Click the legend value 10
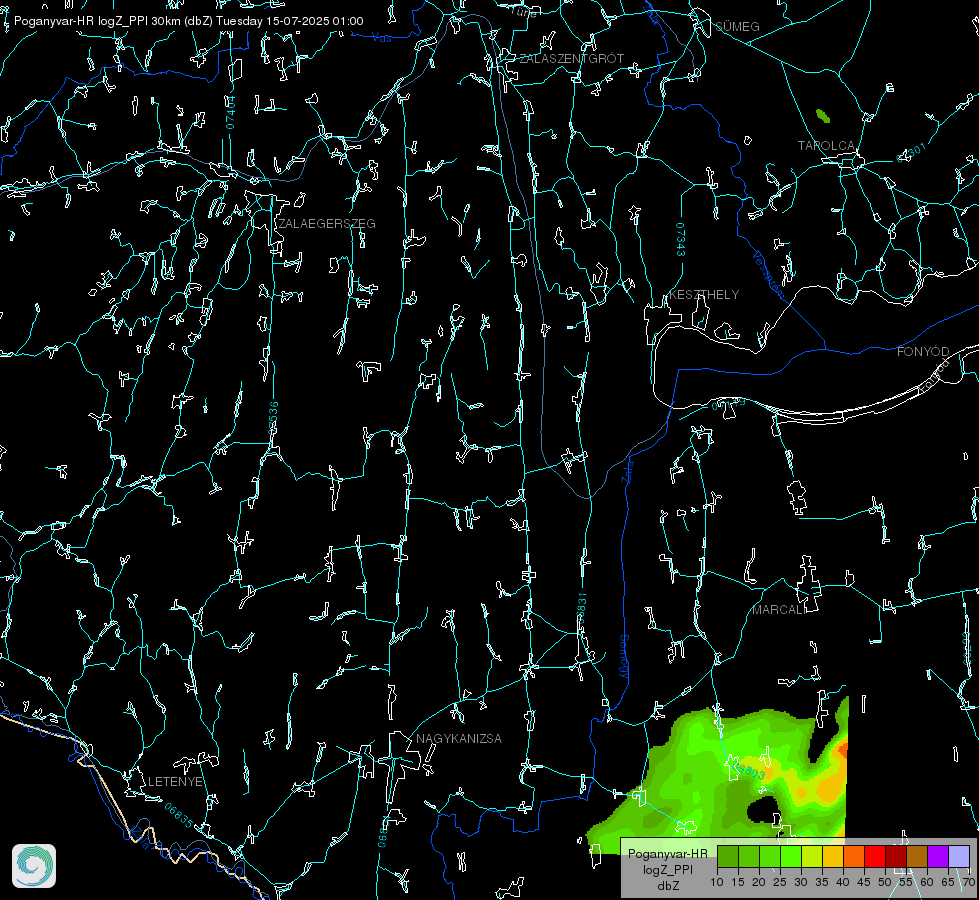979x900 pixels. (x=717, y=883)
